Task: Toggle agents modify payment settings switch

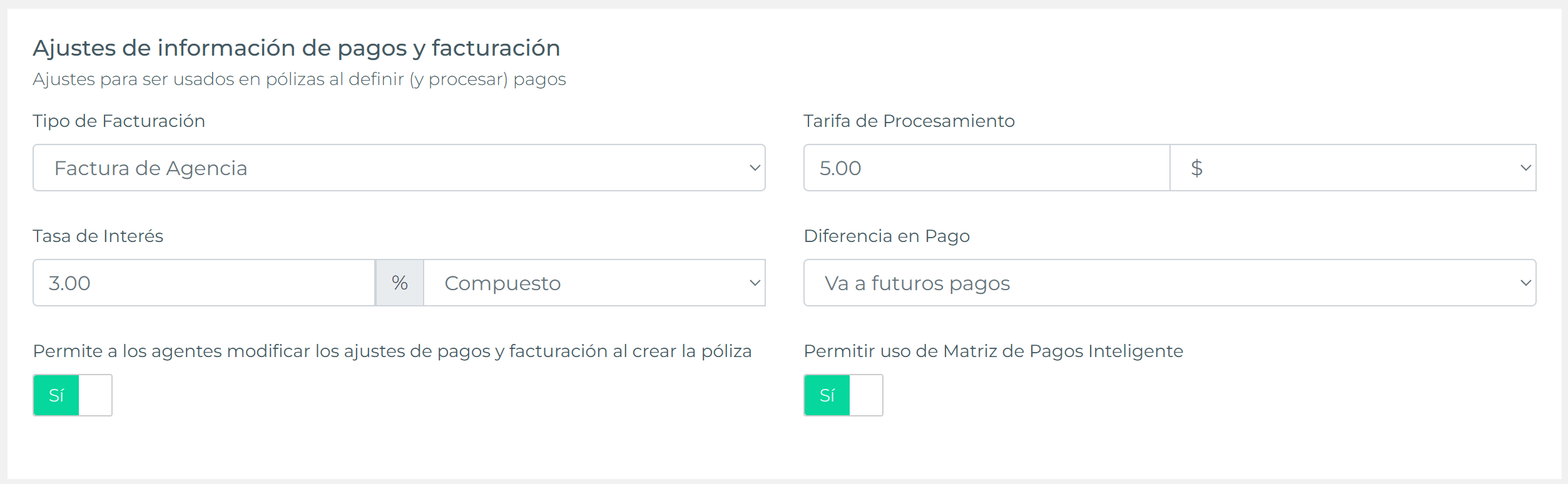Action: pos(73,395)
